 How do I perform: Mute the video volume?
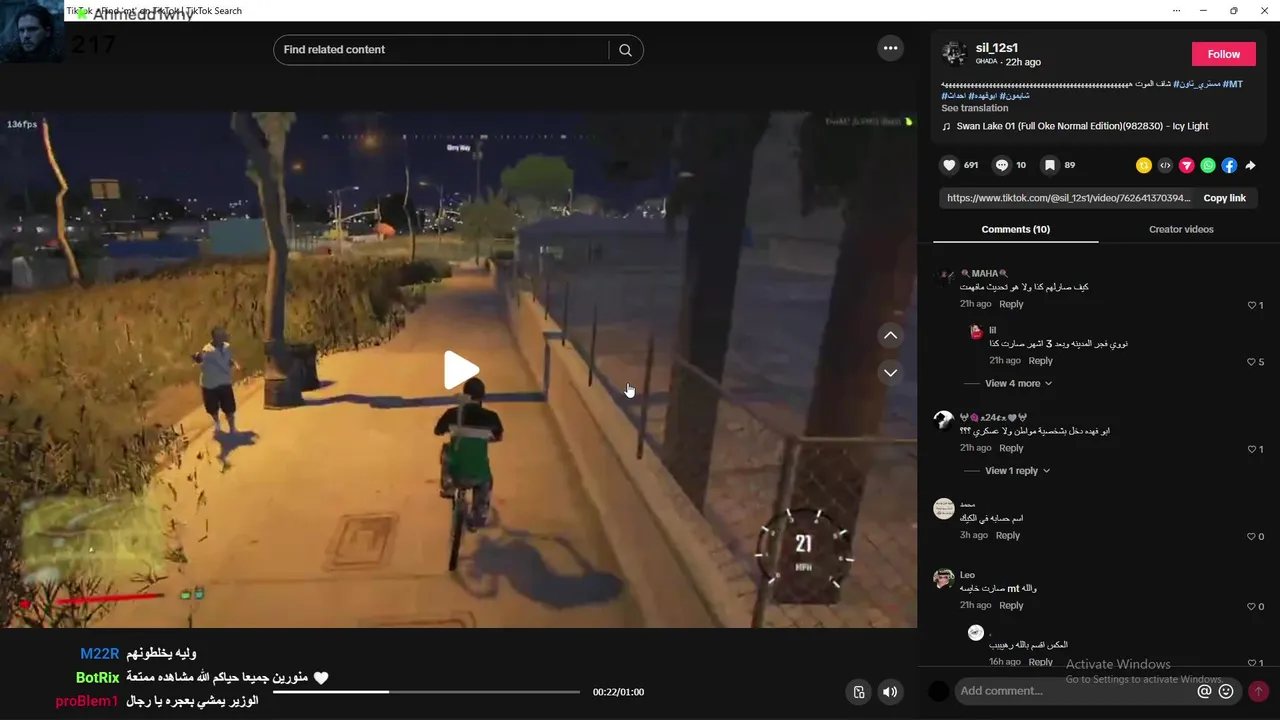(x=889, y=692)
